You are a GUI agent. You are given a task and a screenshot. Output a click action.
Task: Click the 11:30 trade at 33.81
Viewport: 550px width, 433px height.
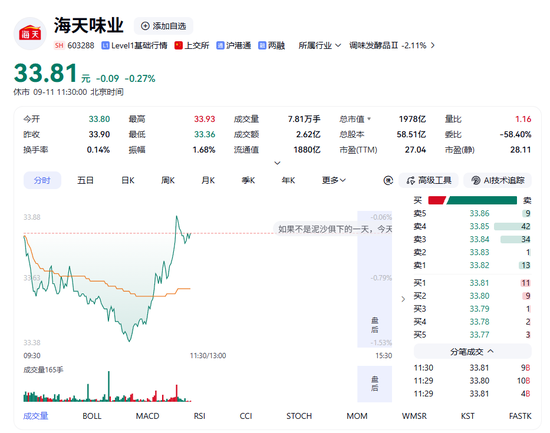click(472, 368)
